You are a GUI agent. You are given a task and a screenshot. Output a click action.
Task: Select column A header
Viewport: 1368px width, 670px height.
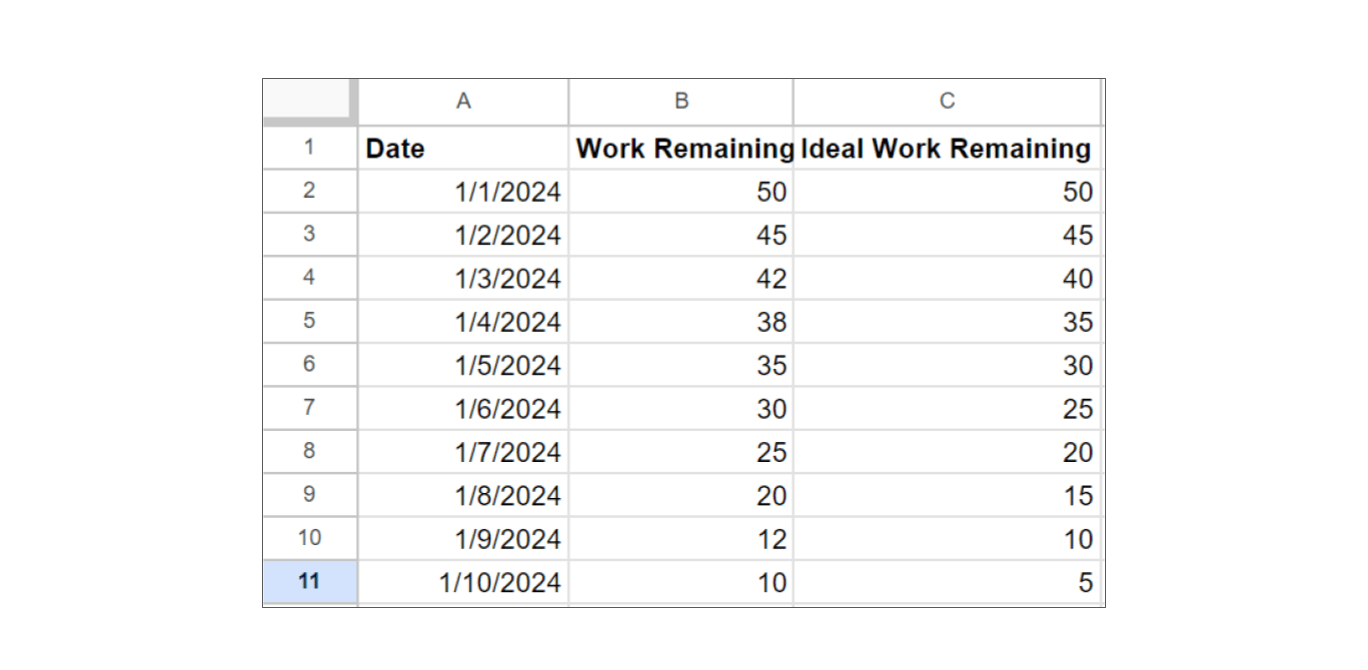pos(463,101)
